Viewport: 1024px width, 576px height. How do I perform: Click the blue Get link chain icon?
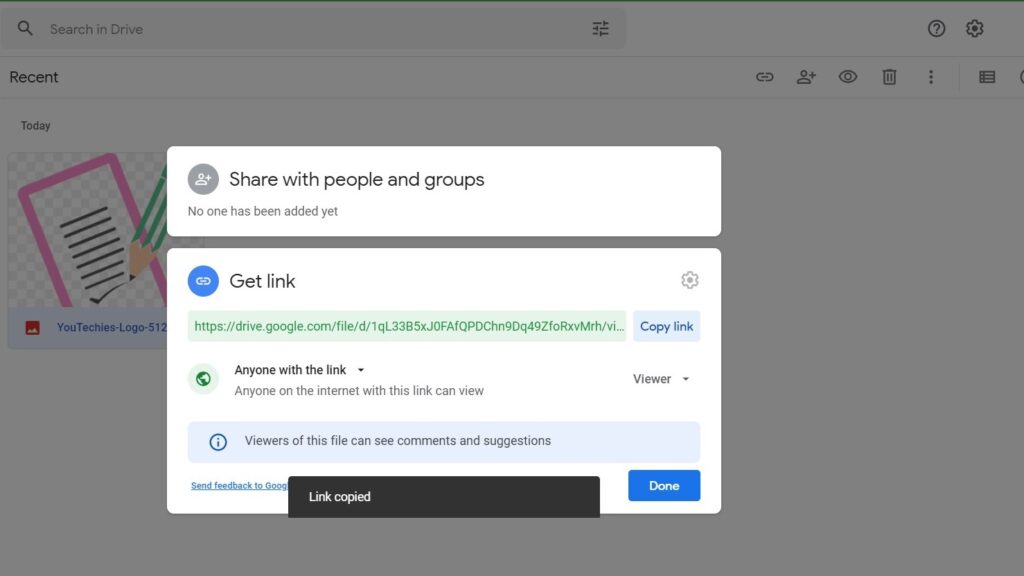pos(203,281)
